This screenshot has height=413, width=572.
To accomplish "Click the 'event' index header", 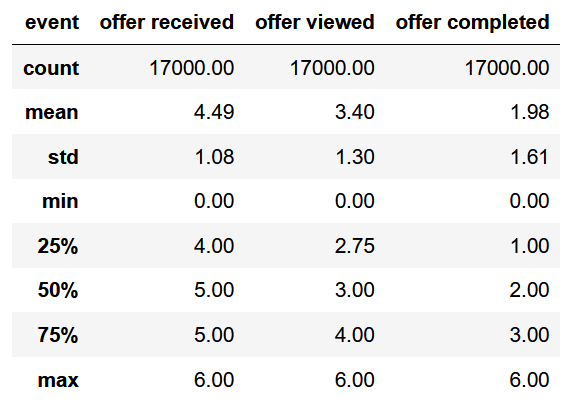I will point(52,22).
